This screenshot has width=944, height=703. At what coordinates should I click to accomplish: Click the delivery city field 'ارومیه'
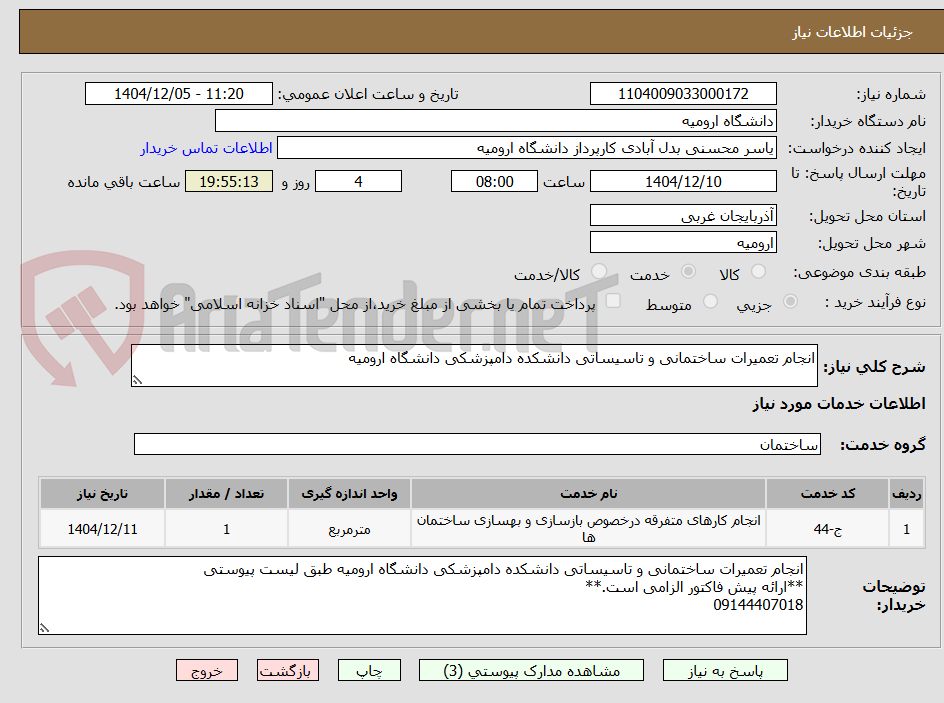(683, 243)
